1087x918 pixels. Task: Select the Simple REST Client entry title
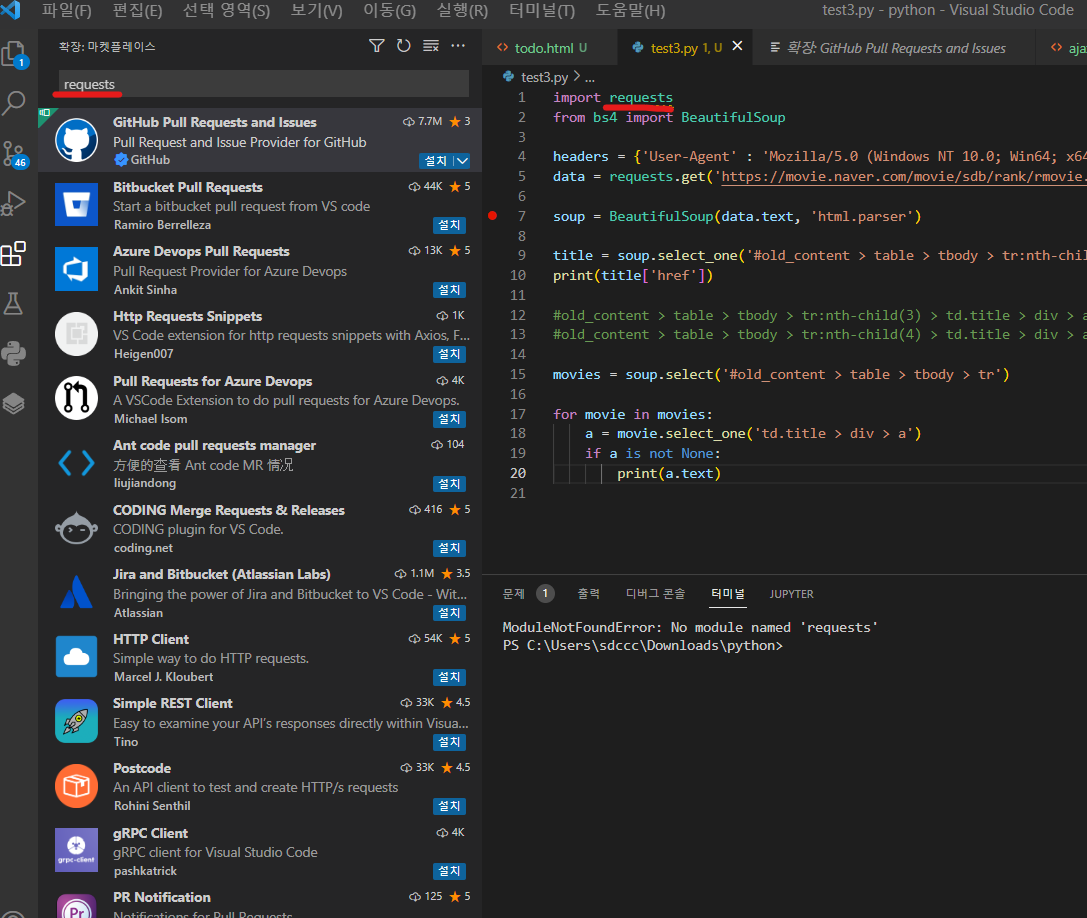(173, 703)
